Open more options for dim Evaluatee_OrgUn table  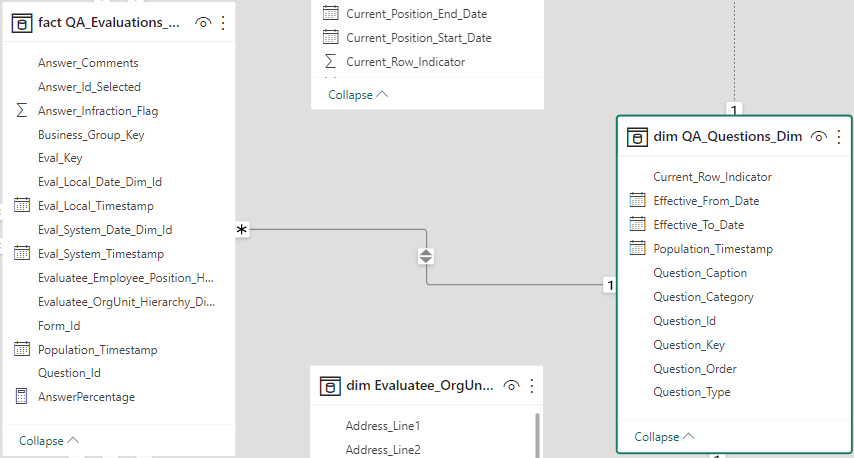coord(532,386)
